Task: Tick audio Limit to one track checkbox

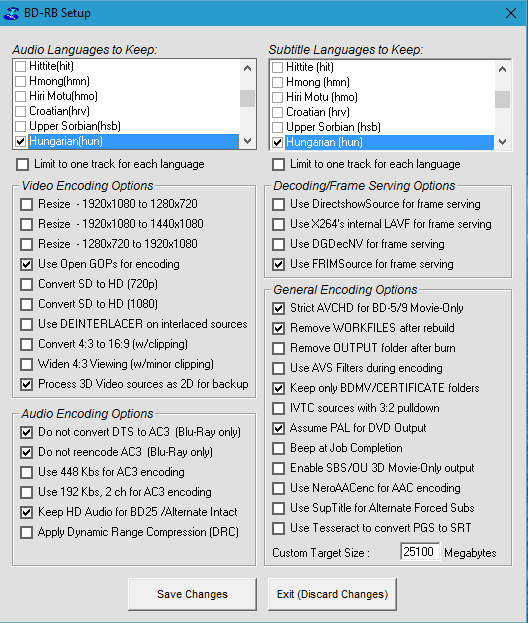Action: coord(23,164)
